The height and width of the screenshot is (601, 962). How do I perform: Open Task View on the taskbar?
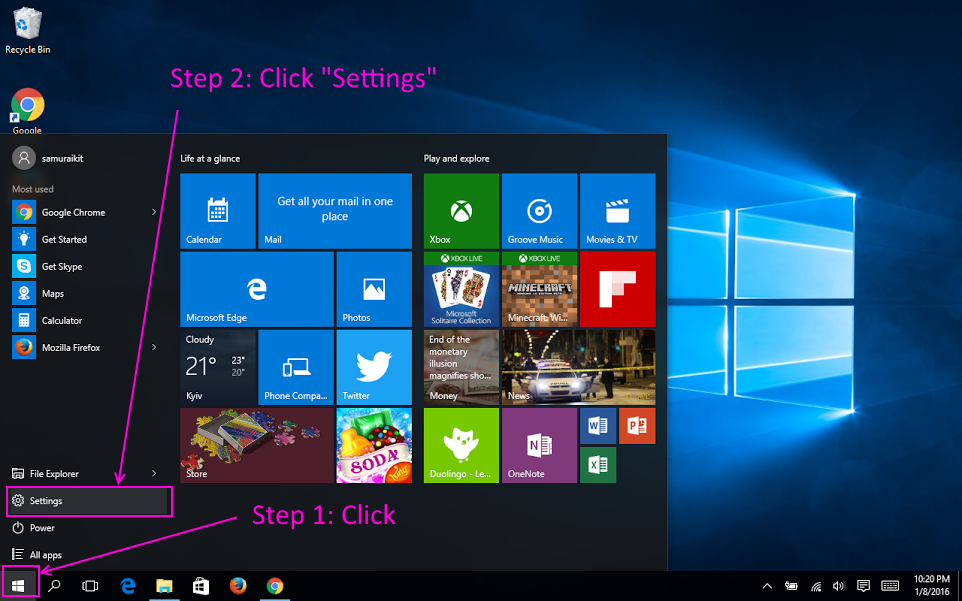pyautogui.click(x=90, y=585)
